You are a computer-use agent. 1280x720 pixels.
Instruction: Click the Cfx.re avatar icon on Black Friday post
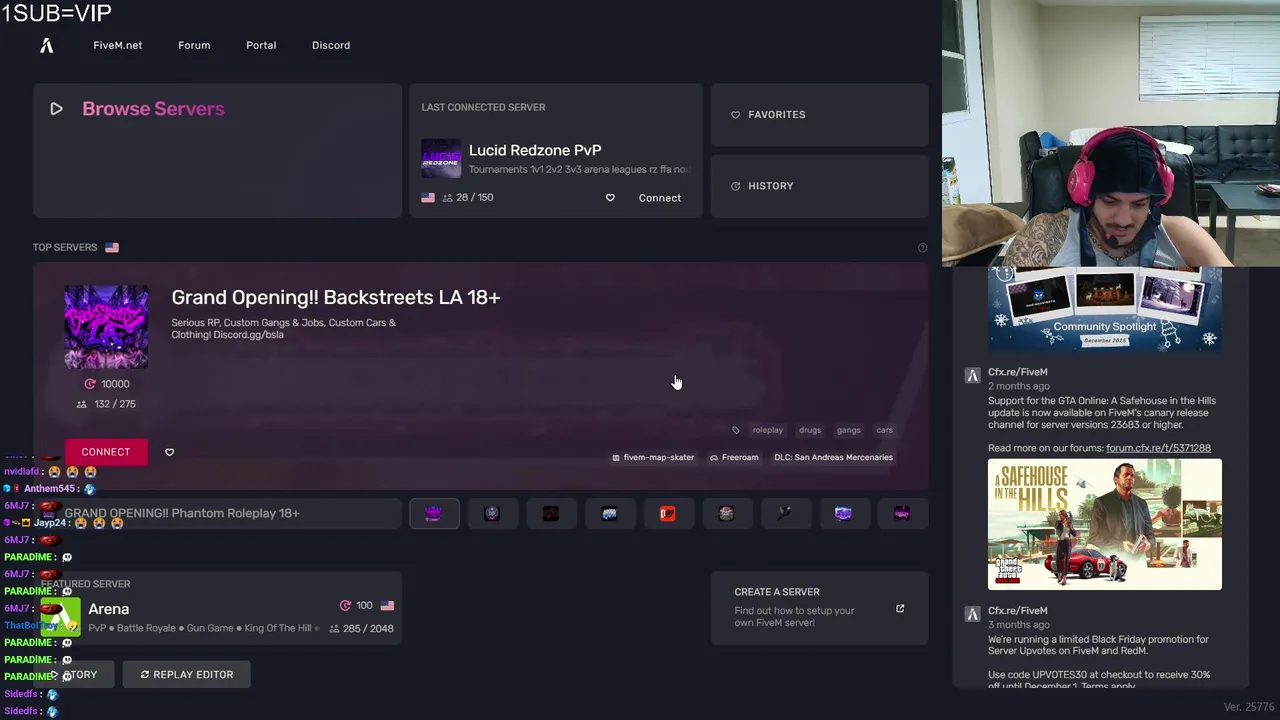[972, 614]
